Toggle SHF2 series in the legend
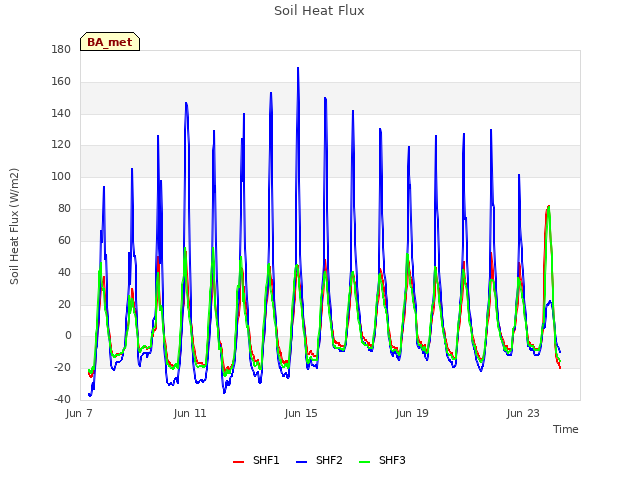The image size is (640, 480). pyautogui.click(x=319, y=460)
